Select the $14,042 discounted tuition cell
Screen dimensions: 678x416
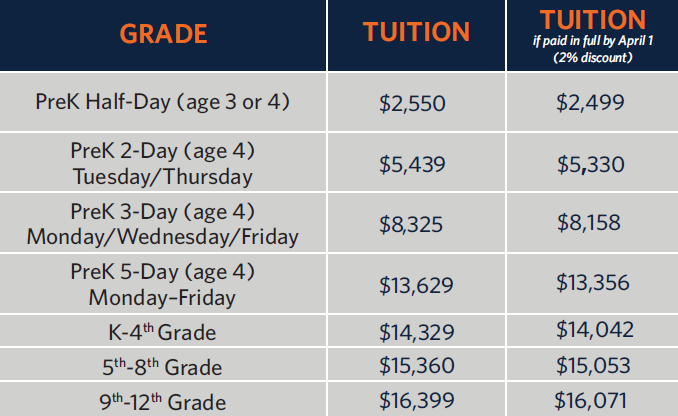593,331
